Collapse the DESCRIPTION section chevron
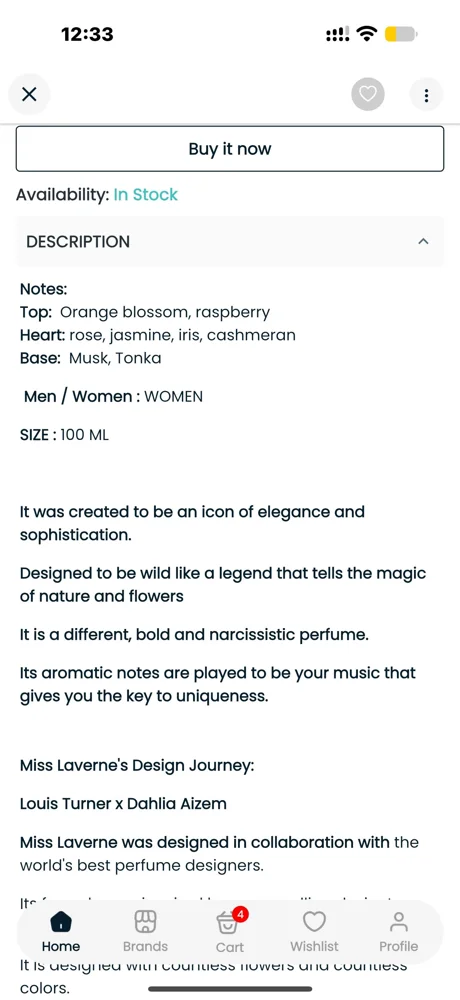The width and height of the screenshot is (460, 1000). pos(423,242)
